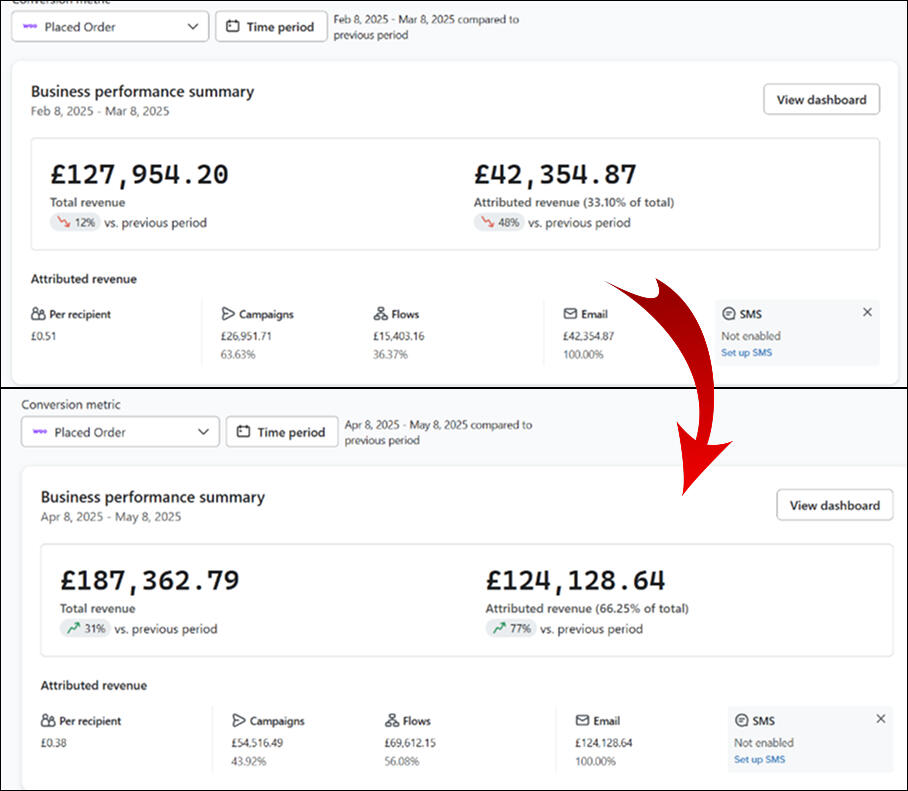Click View dashboard for Apr 8 – May 8 summary

point(834,505)
